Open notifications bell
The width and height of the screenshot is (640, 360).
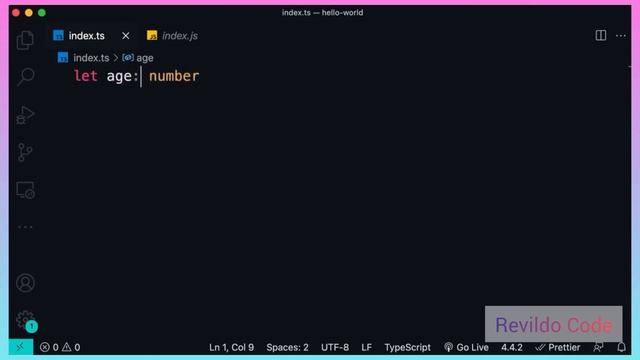point(621,347)
